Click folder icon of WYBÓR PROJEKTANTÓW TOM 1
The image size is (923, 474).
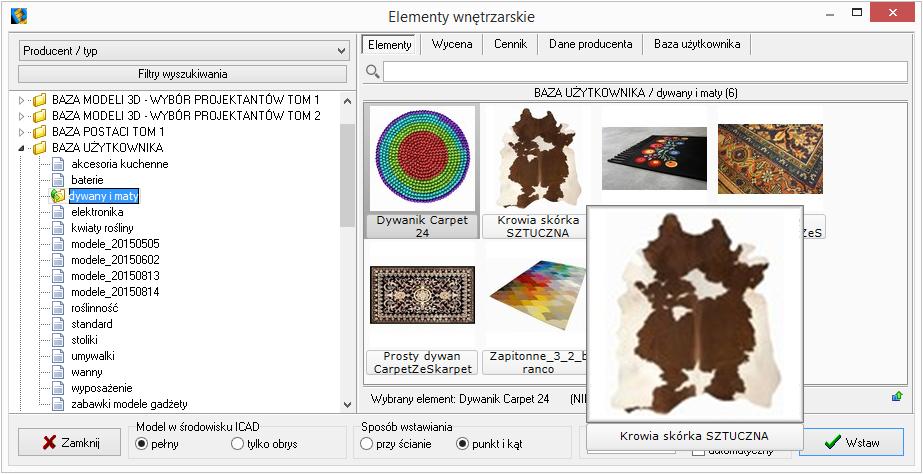coord(39,100)
